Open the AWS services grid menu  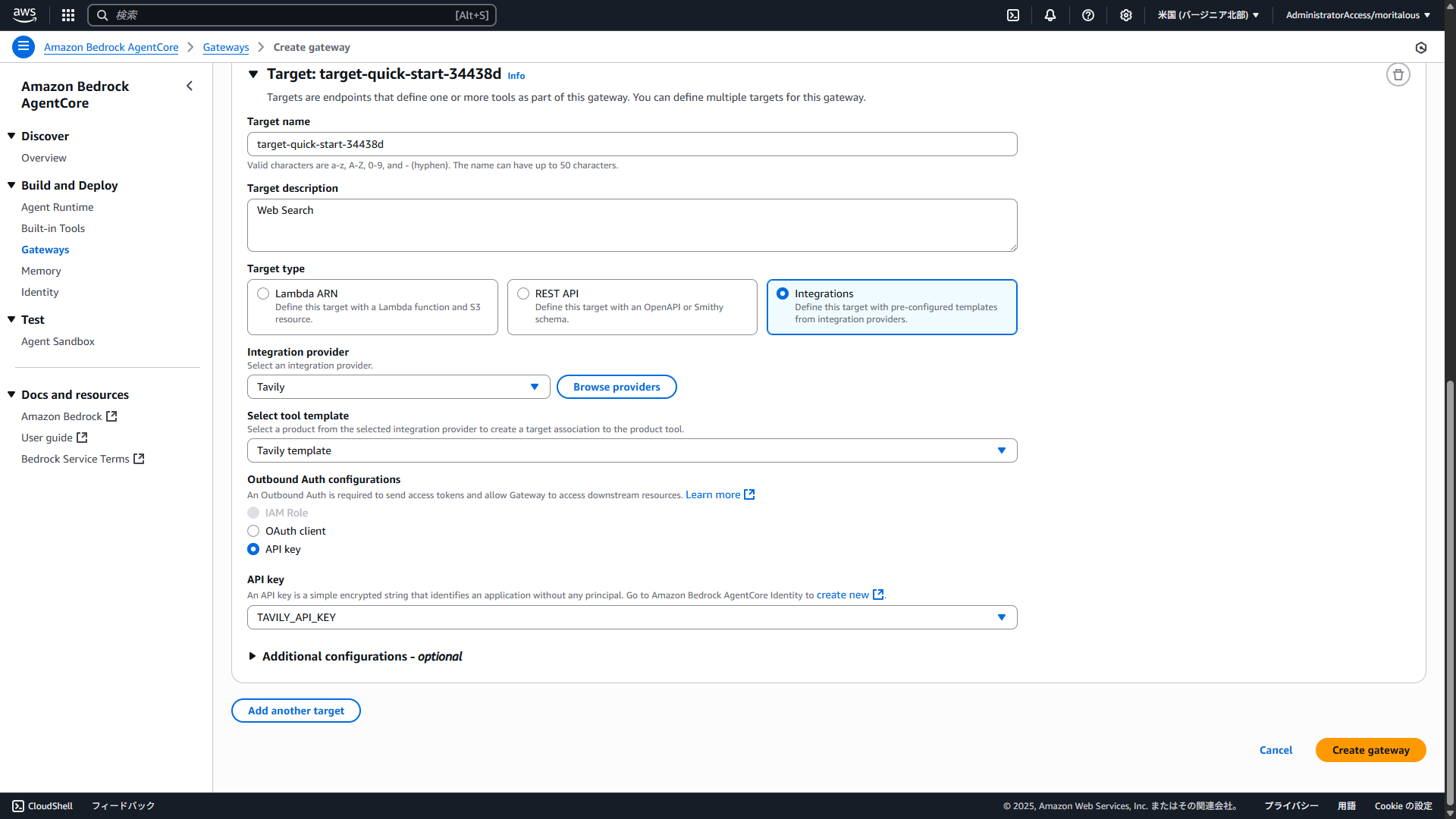[68, 15]
